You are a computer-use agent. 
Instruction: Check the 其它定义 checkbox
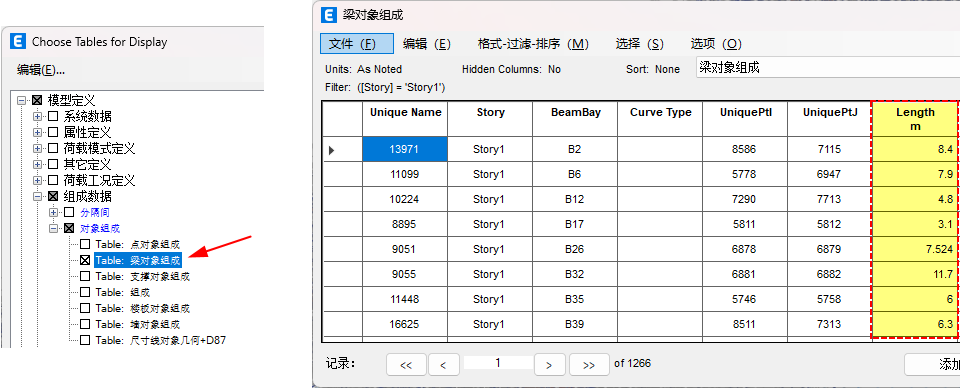[x=54, y=165]
